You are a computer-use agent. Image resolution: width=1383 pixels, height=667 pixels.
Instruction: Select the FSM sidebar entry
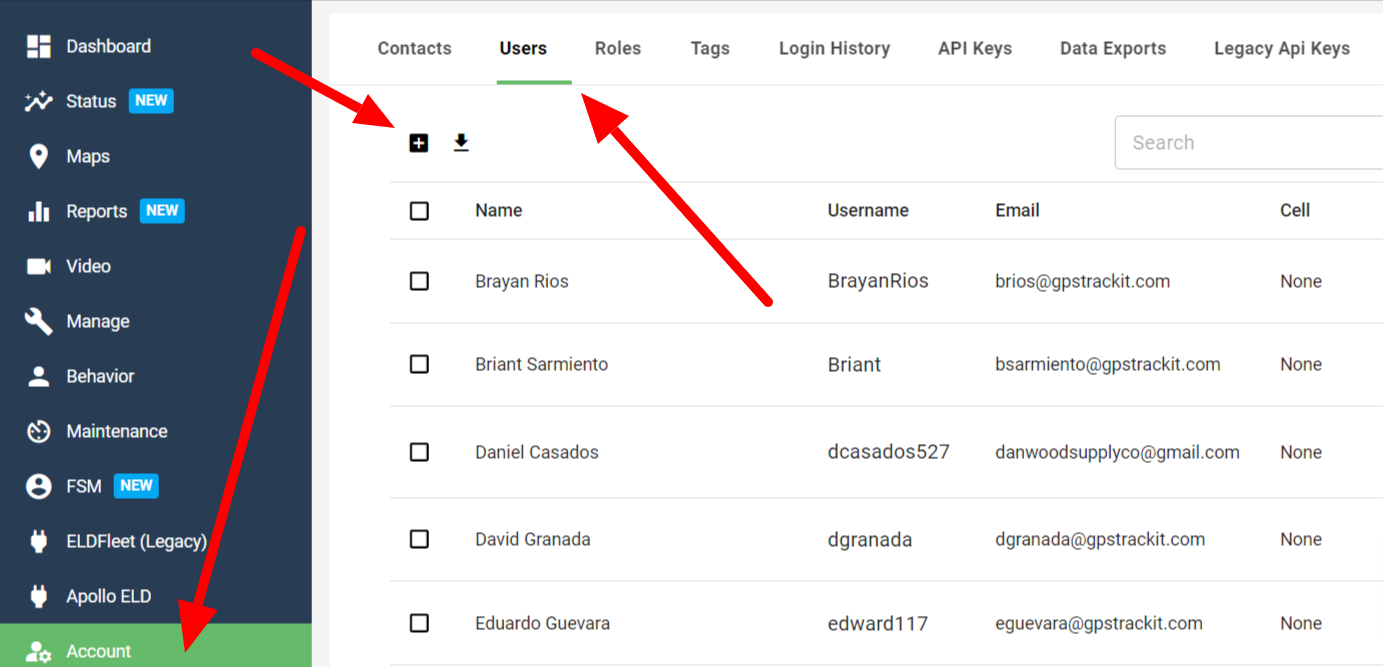[x=82, y=486]
